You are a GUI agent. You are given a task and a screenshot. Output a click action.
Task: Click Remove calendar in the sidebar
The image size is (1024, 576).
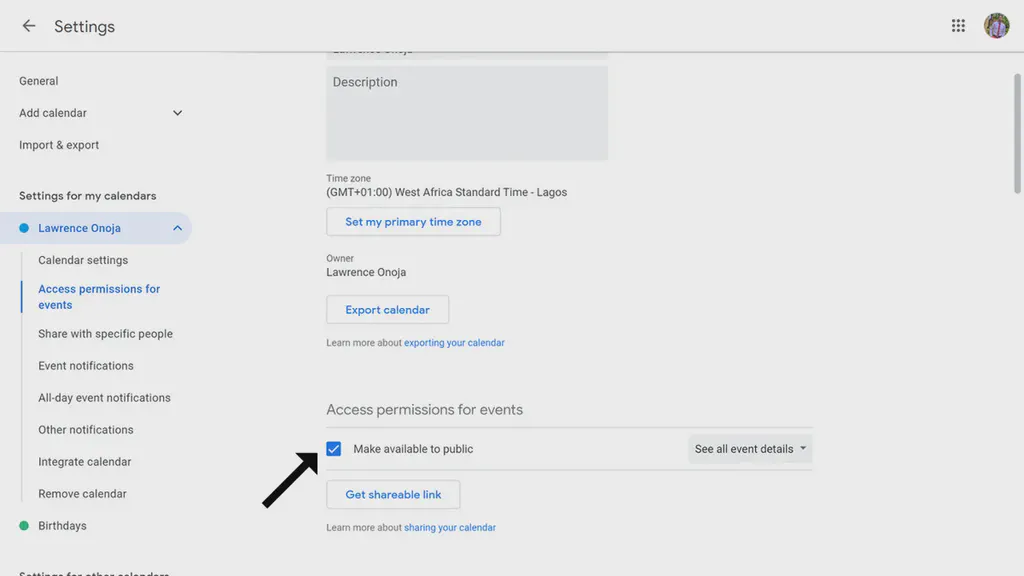pyautogui.click(x=82, y=493)
